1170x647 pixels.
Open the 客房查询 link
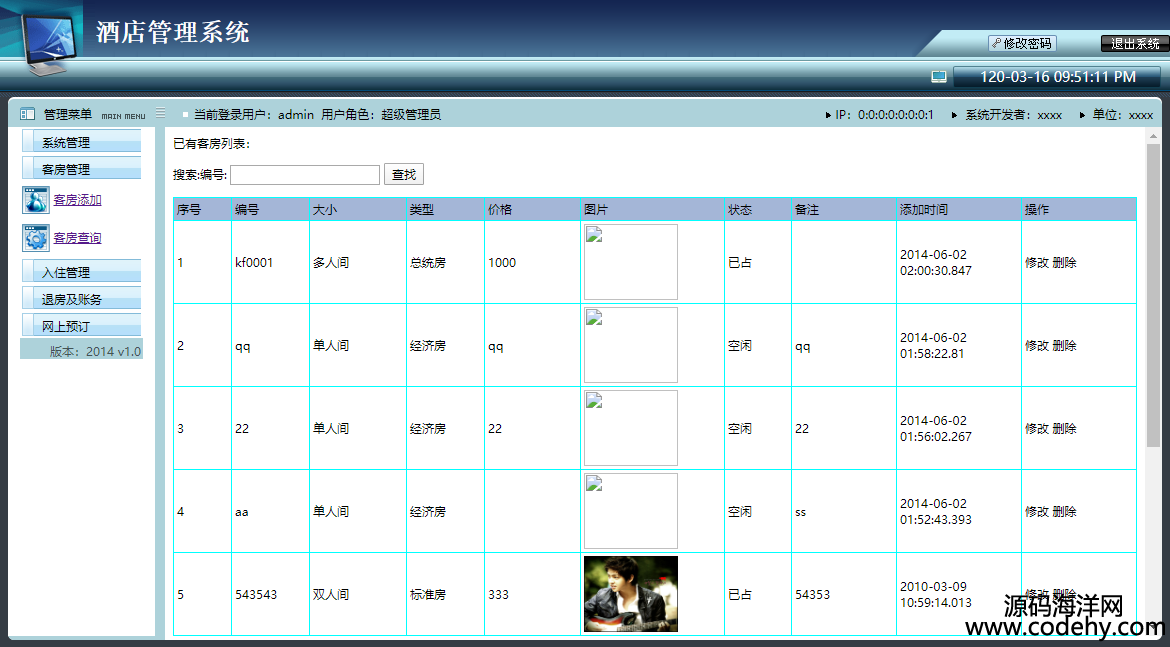(78, 238)
